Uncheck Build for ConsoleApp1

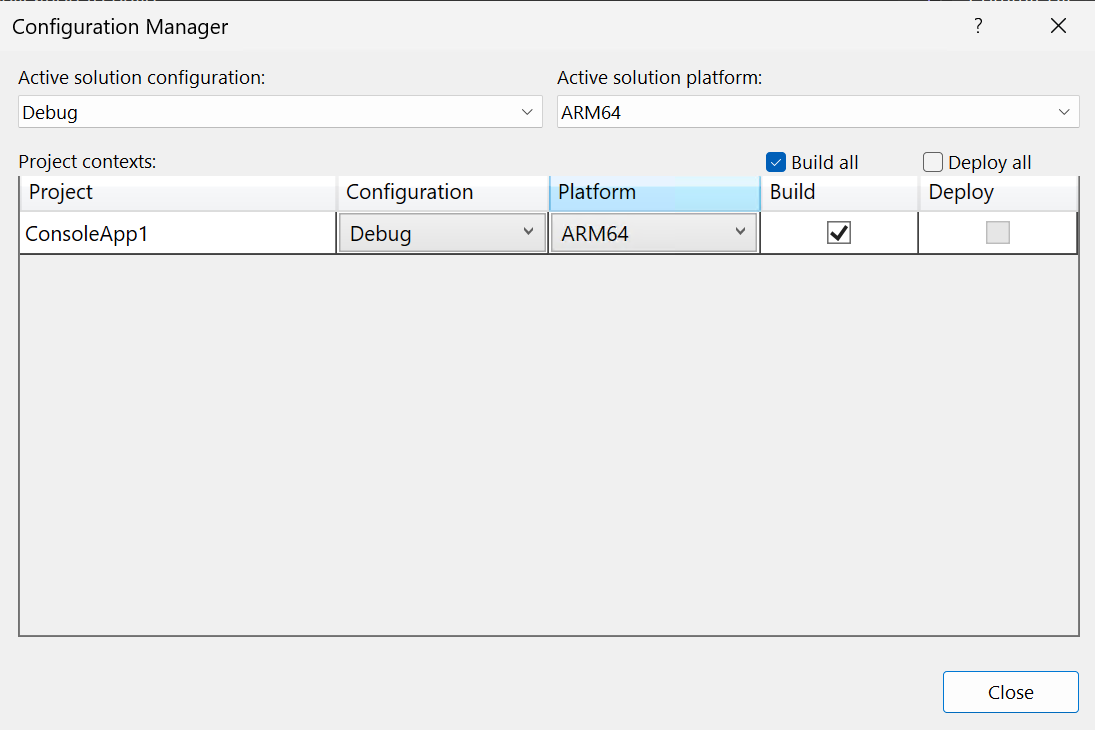[839, 233]
